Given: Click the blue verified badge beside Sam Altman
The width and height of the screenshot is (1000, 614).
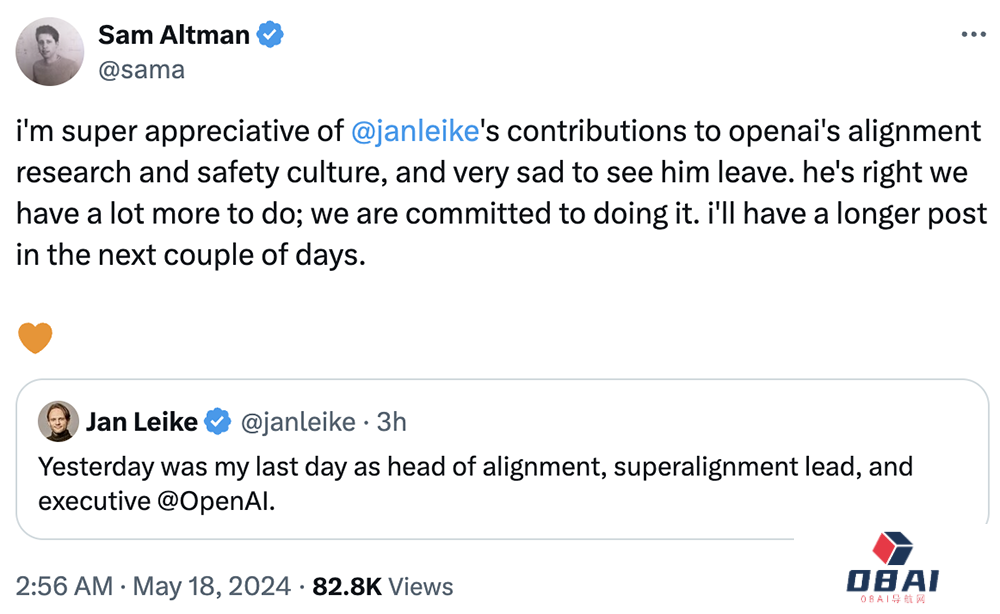Looking at the screenshot, I should click(x=270, y=34).
